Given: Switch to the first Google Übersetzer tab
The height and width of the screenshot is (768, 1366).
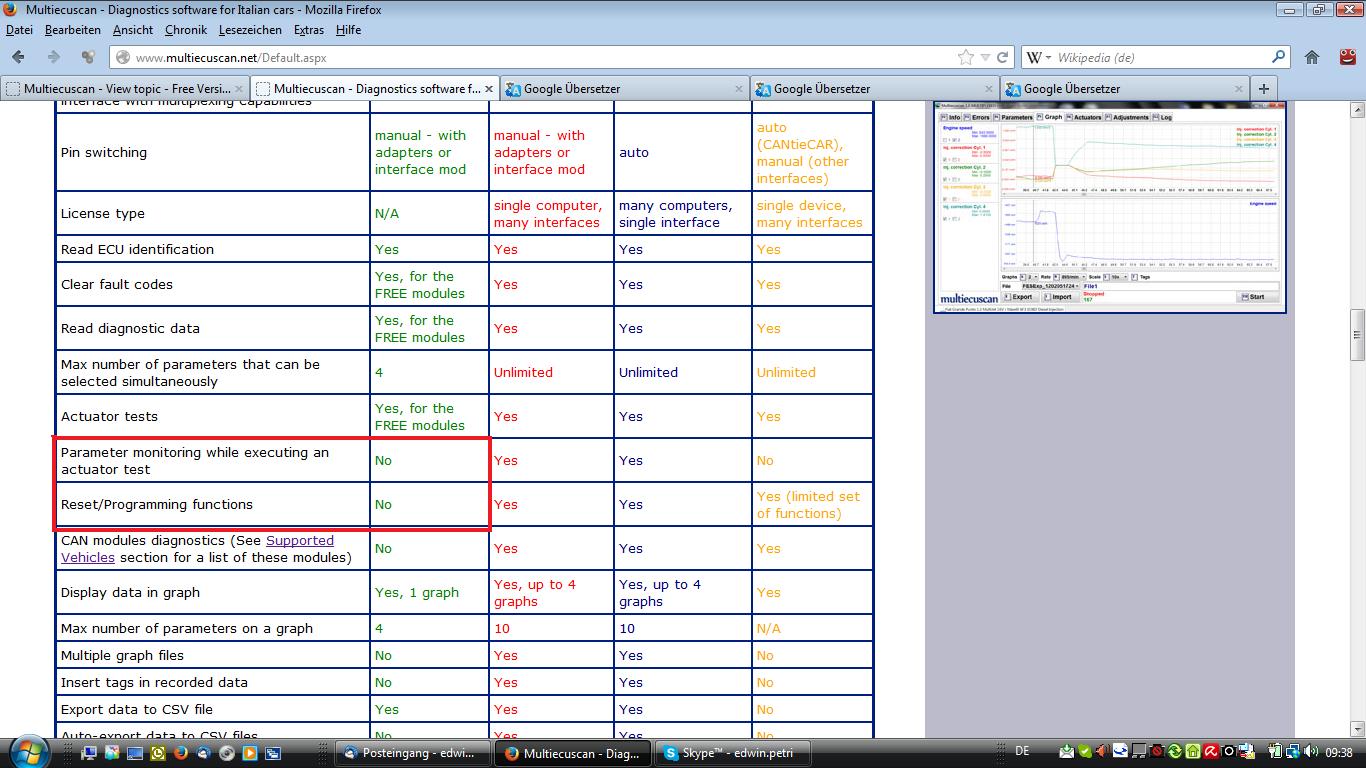Looking at the screenshot, I should pos(624,89).
